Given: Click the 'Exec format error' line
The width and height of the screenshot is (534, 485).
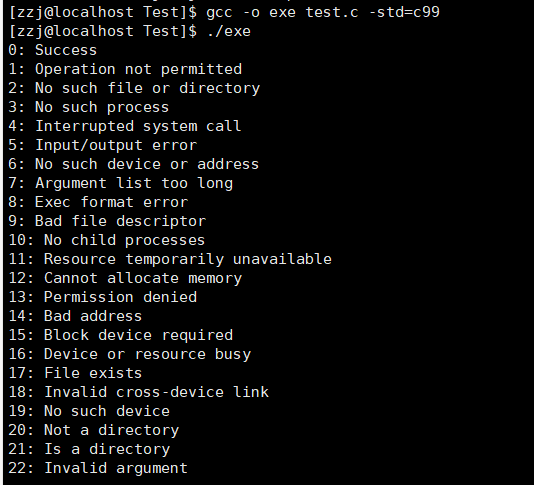Looking at the screenshot, I should tap(98, 202).
